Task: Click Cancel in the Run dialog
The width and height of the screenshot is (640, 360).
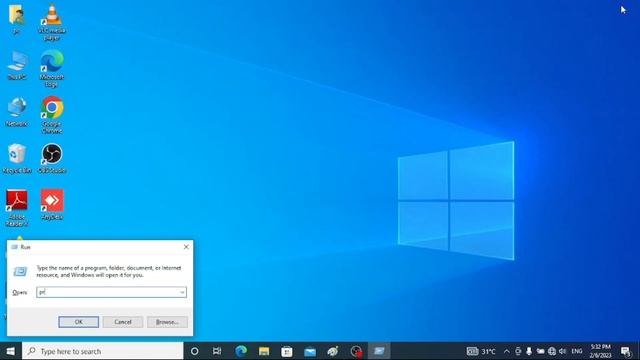Action: point(123,322)
